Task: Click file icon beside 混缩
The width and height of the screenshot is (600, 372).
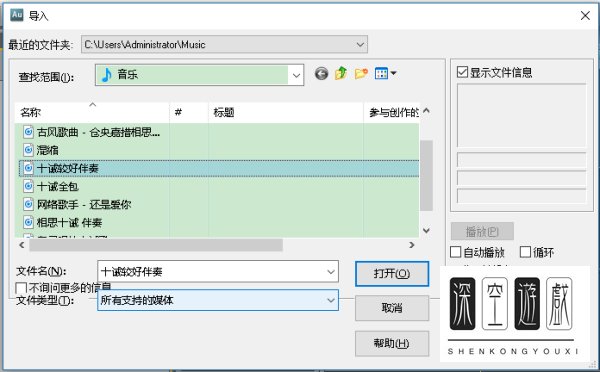Action: point(28,150)
